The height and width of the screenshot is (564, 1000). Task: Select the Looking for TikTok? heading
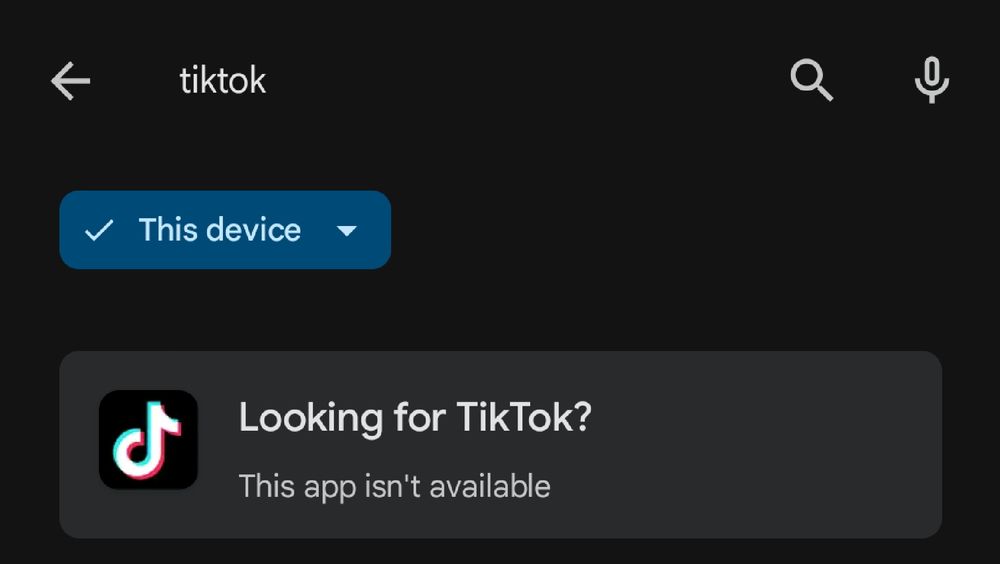pyautogui.click(x=415, y=416)
